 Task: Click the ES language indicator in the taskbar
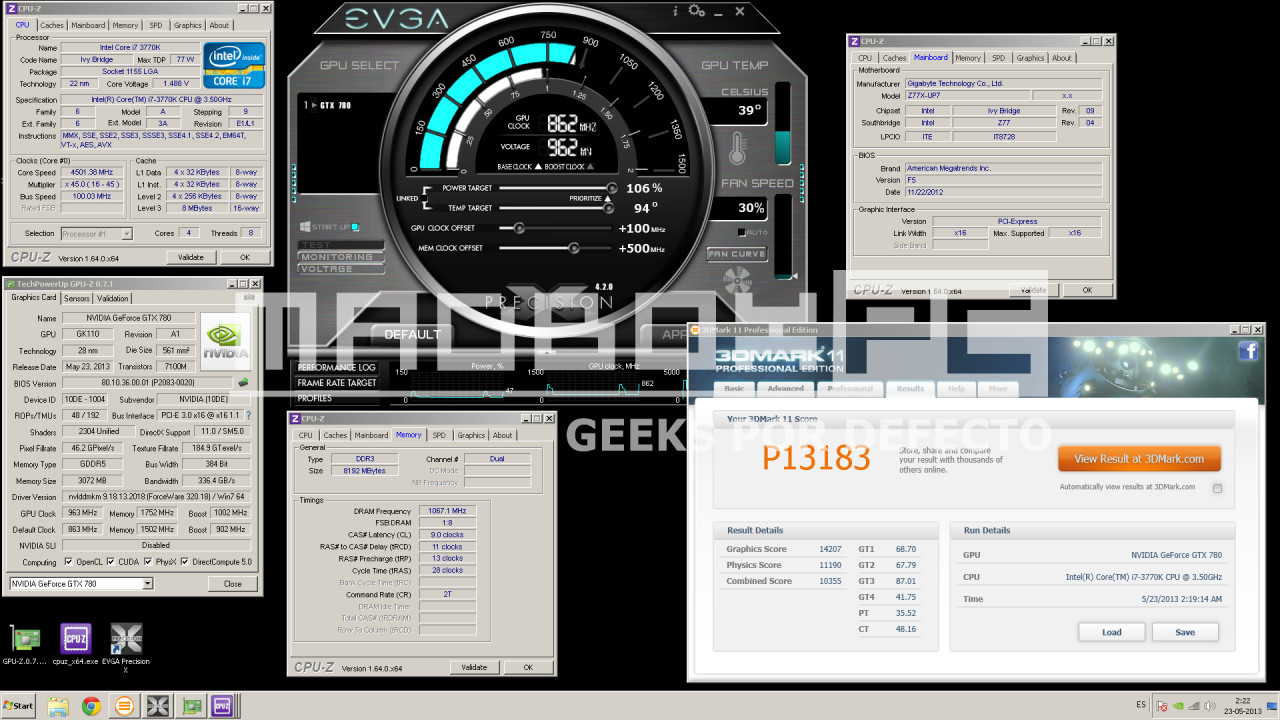click(1141, 705)
